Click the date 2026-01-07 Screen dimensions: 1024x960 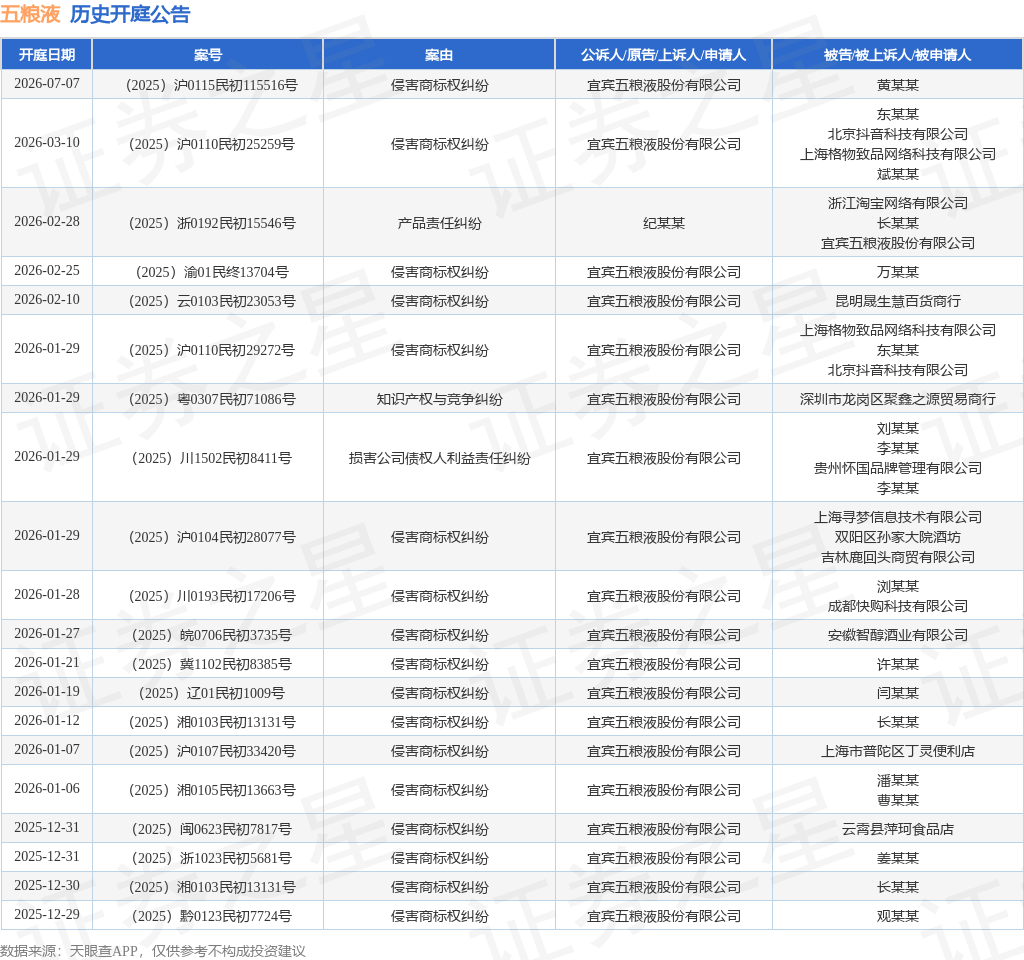[x=46, y=749]
